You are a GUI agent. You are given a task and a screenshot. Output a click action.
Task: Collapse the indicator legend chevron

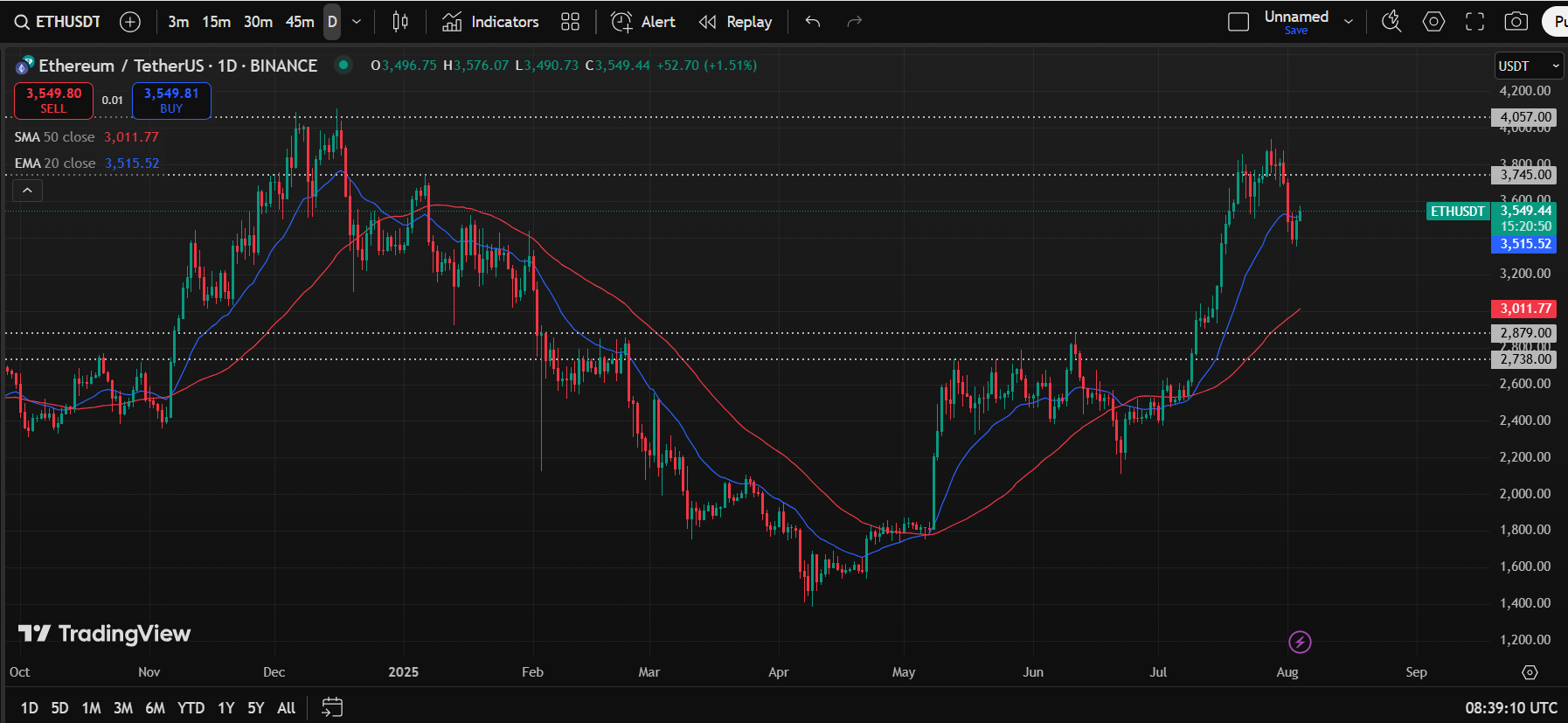coord(28,190)
